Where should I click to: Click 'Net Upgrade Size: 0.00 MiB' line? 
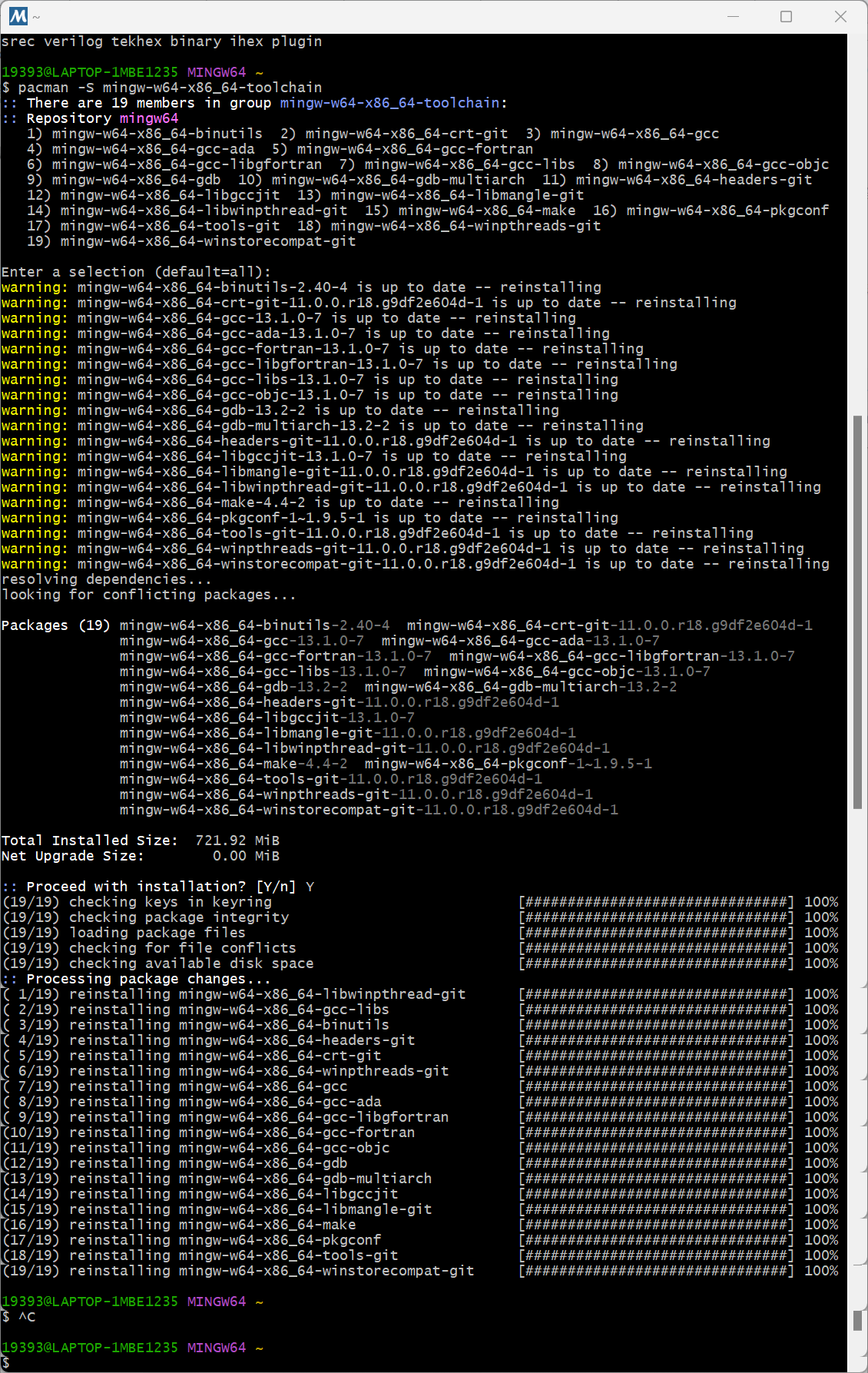[x=141, y=856]
